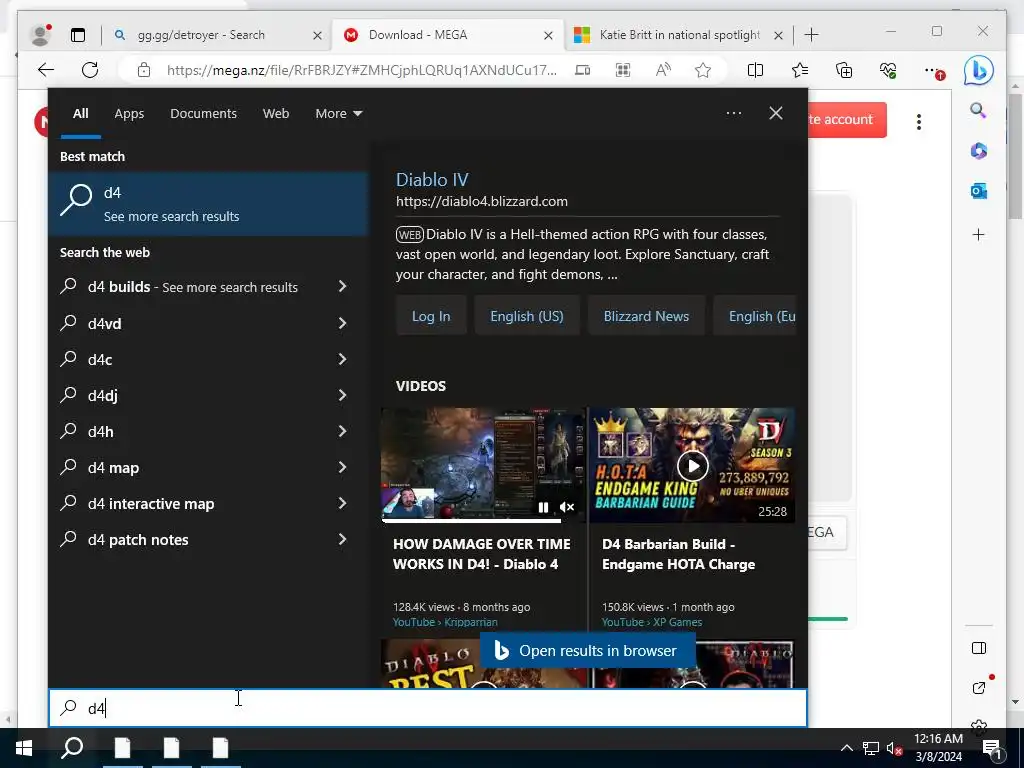This screenshot has width=1024, height=768.
Task: Expand the d4 builds suggestion arrow
Action: coord(342,286)
